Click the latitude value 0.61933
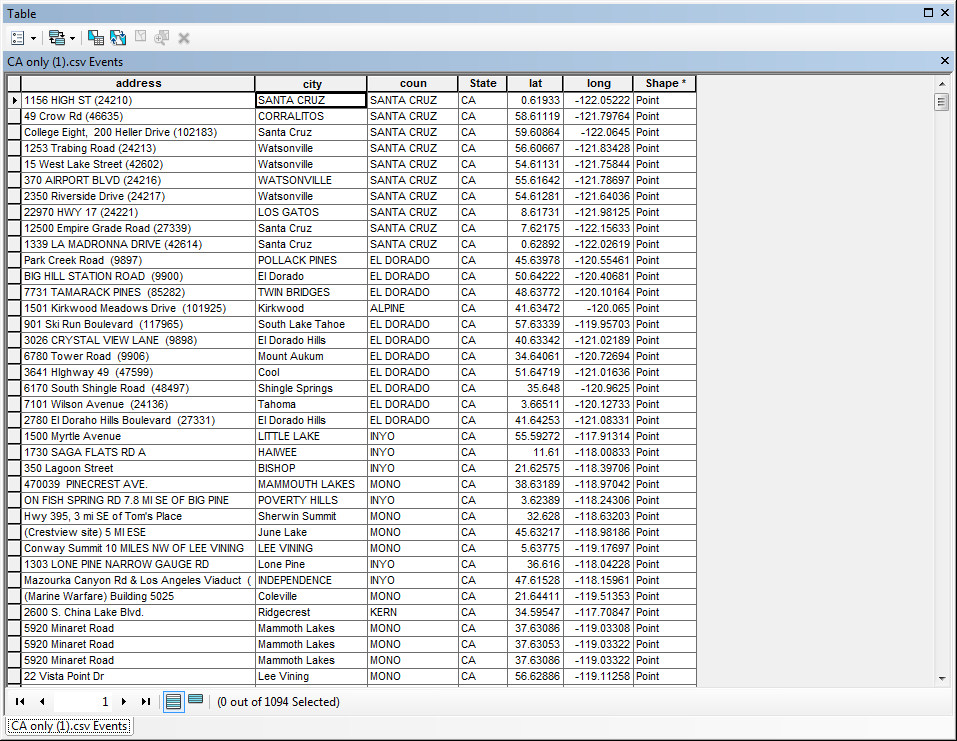Screen dimensions: 957x741 (535, 100)
